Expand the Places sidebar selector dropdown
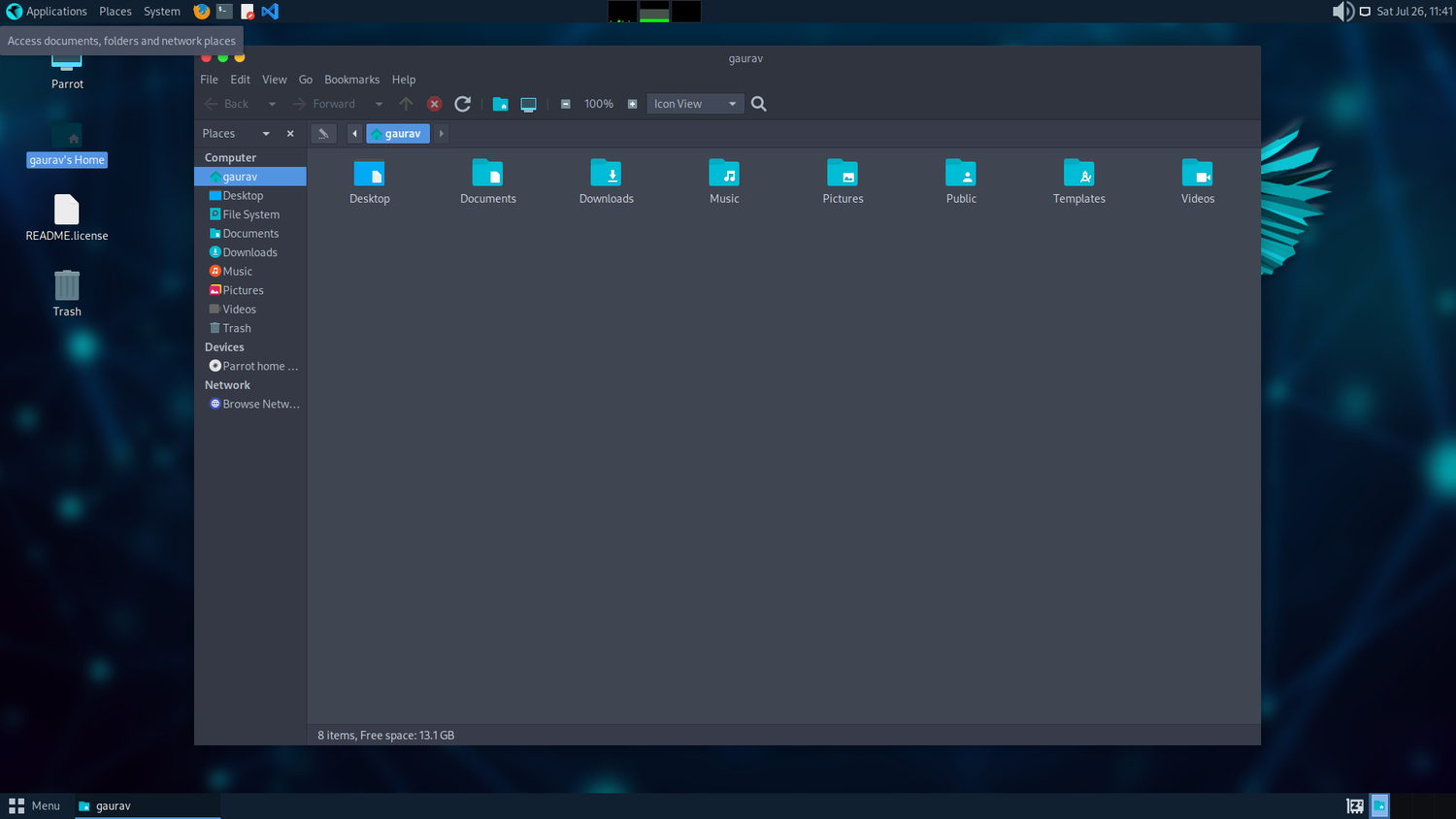The image size is (1456, 819). tap(266, 134)
